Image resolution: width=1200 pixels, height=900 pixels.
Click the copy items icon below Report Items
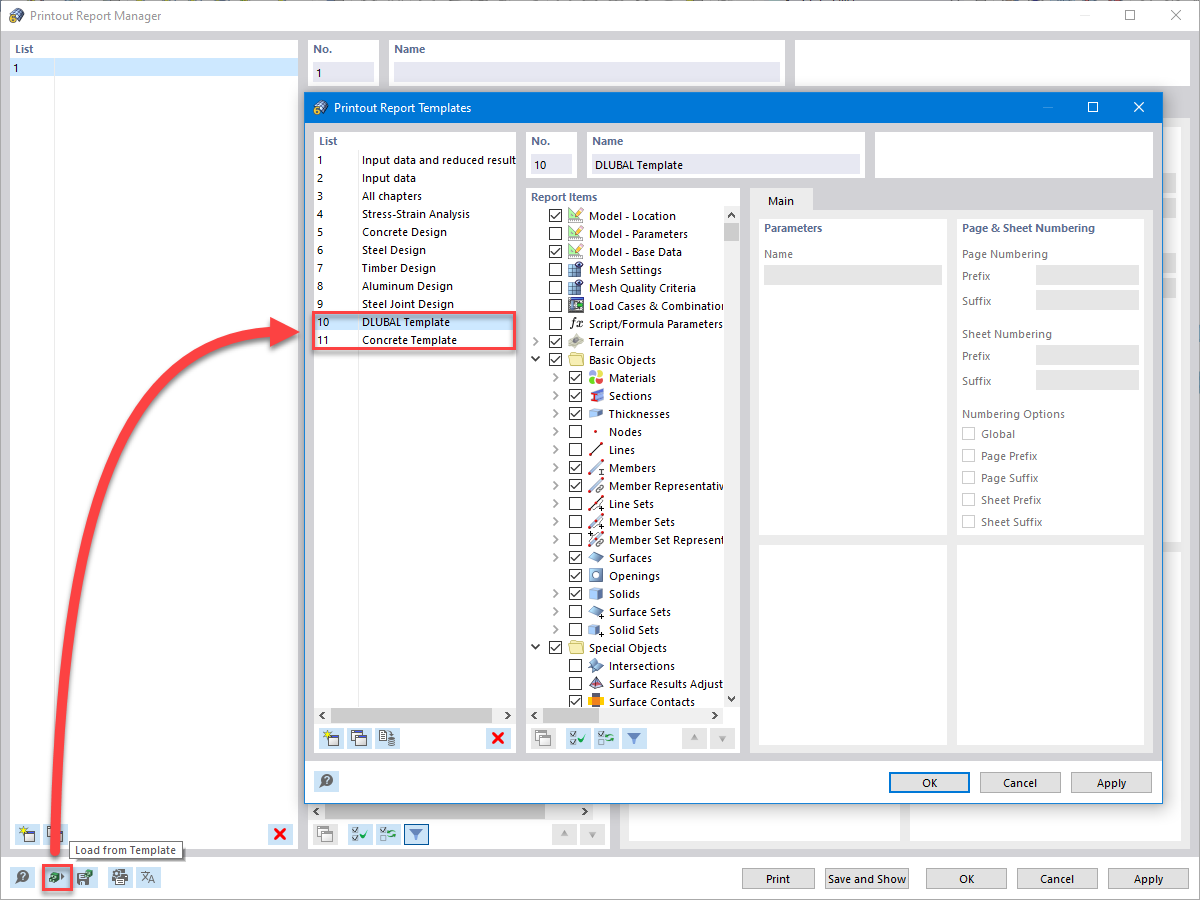[x=543, y=739]
